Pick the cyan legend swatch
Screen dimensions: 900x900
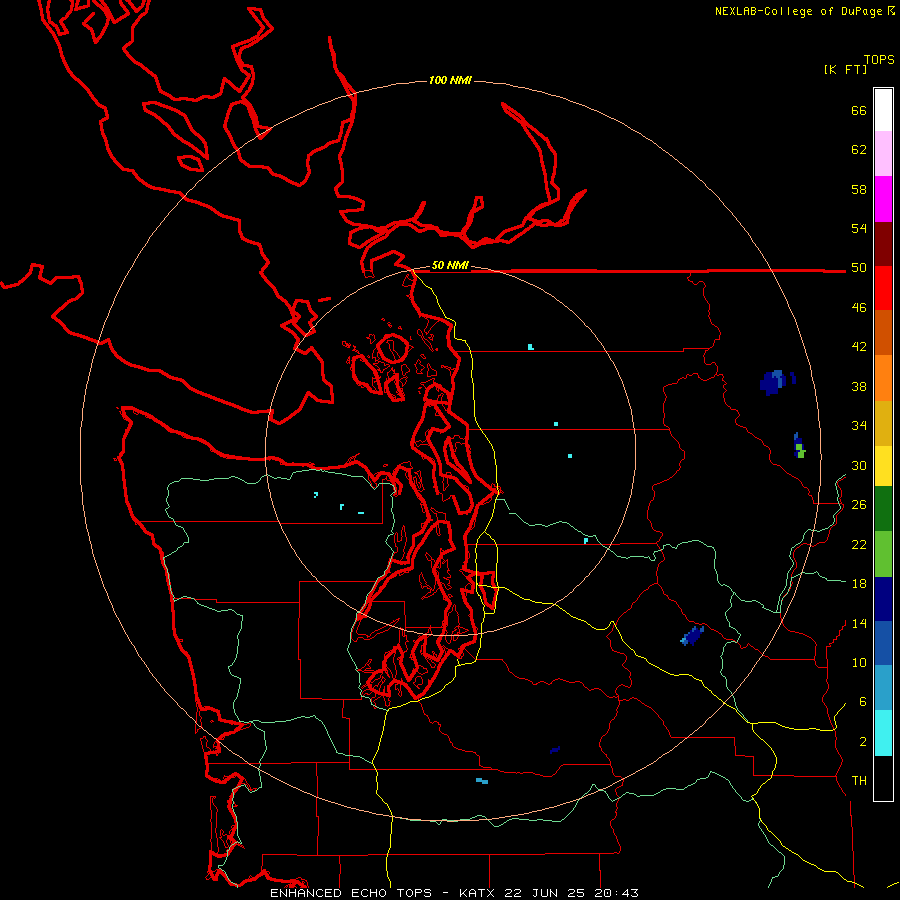(883, 732)
